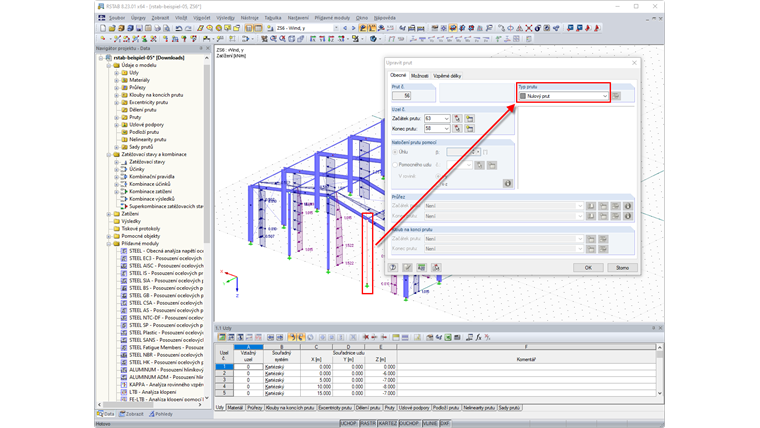This screenshot has width=760, height=428.
Task: Open cross-section library for Začátek prutu
Action: click(591, 206)
